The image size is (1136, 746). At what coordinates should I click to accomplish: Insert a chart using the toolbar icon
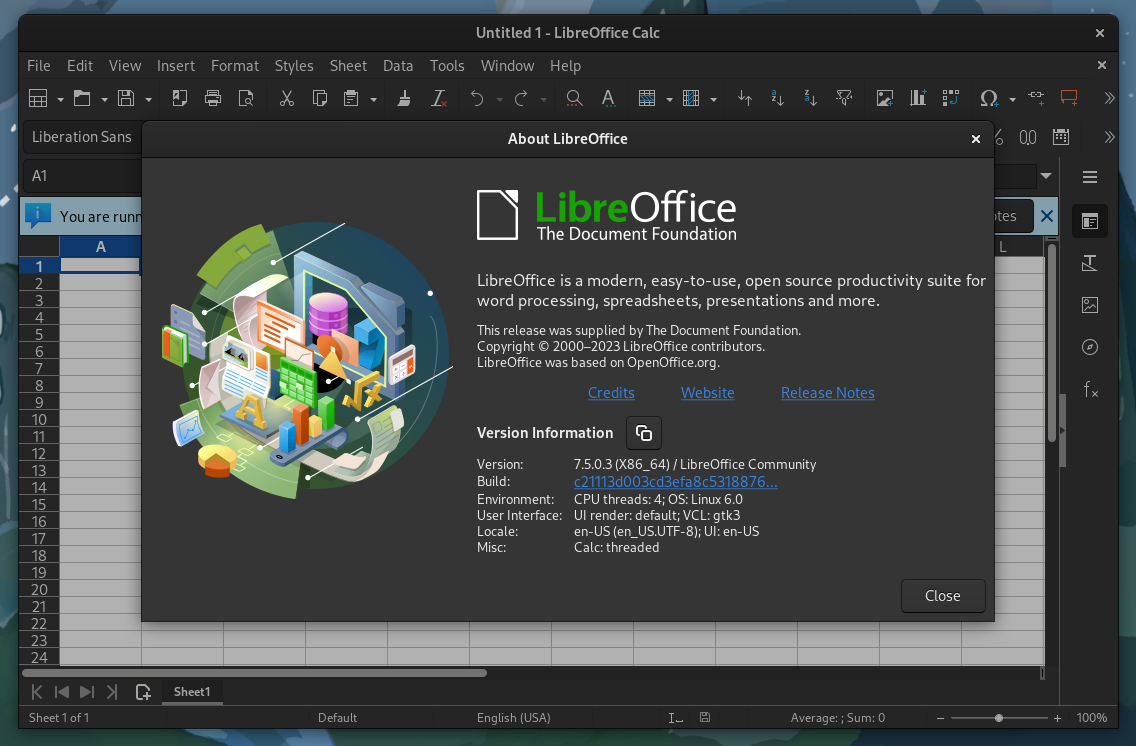(917, 98)
